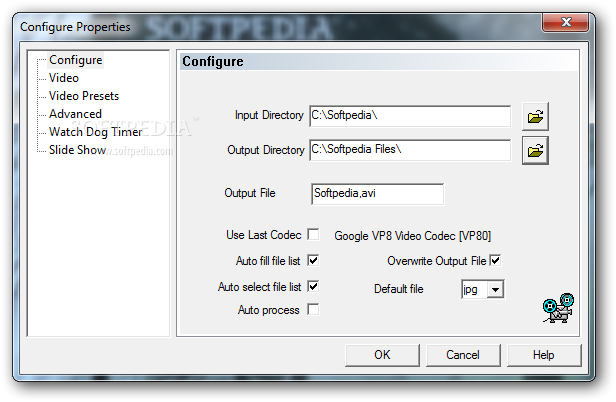The height and width of the screenshot is (402, 616).
Task: Open Help for this dialog
Action: [x=544, y=355]
